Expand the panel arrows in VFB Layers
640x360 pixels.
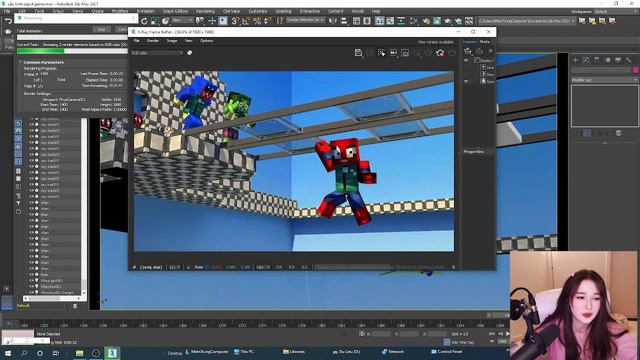coord(490,51)
